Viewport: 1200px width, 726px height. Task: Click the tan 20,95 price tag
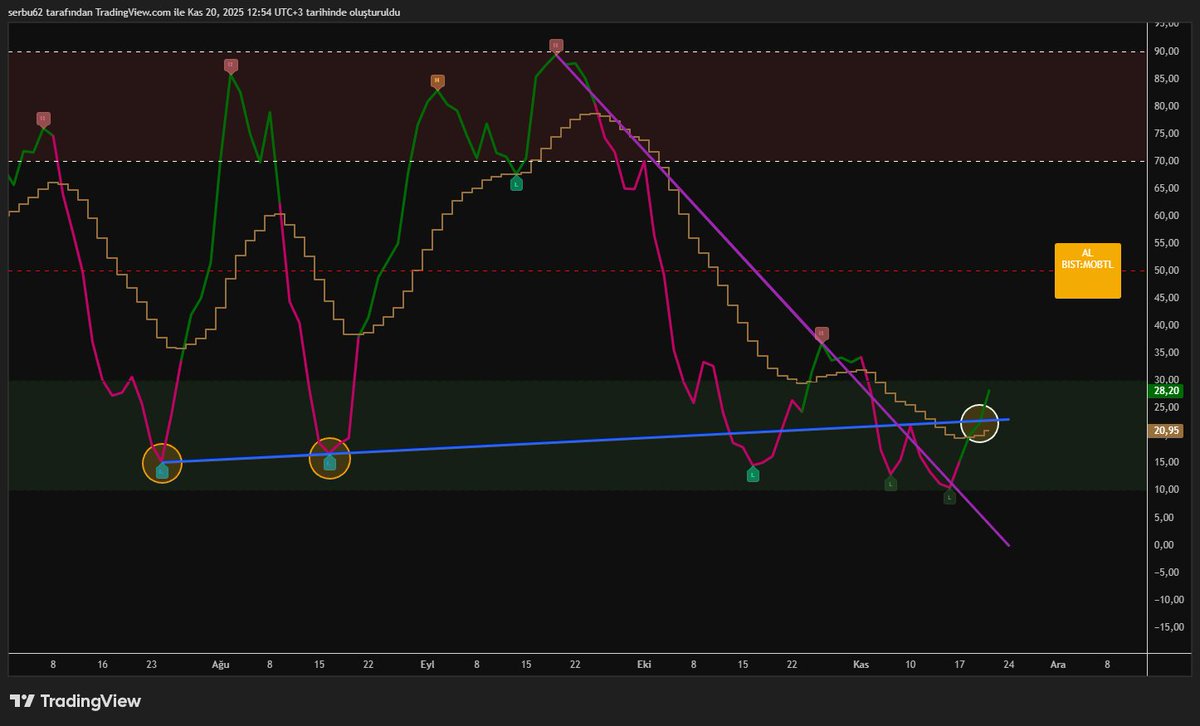1166,430
